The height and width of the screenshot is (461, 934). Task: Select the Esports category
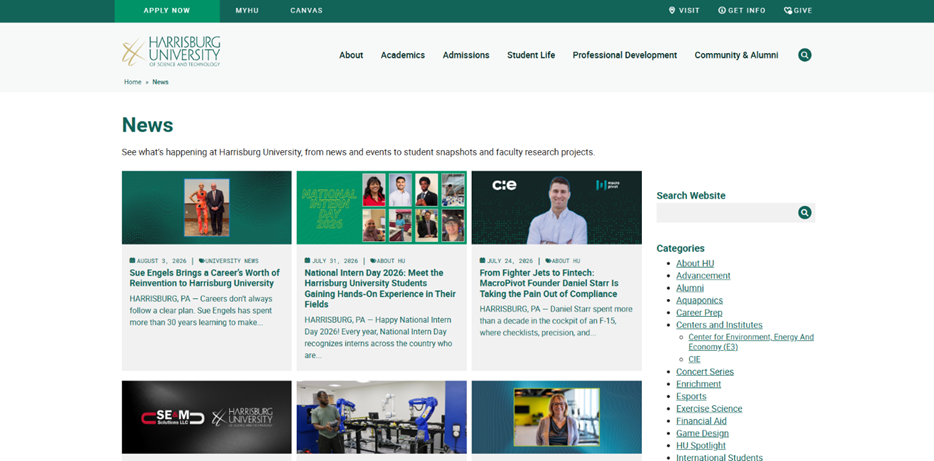691,397
